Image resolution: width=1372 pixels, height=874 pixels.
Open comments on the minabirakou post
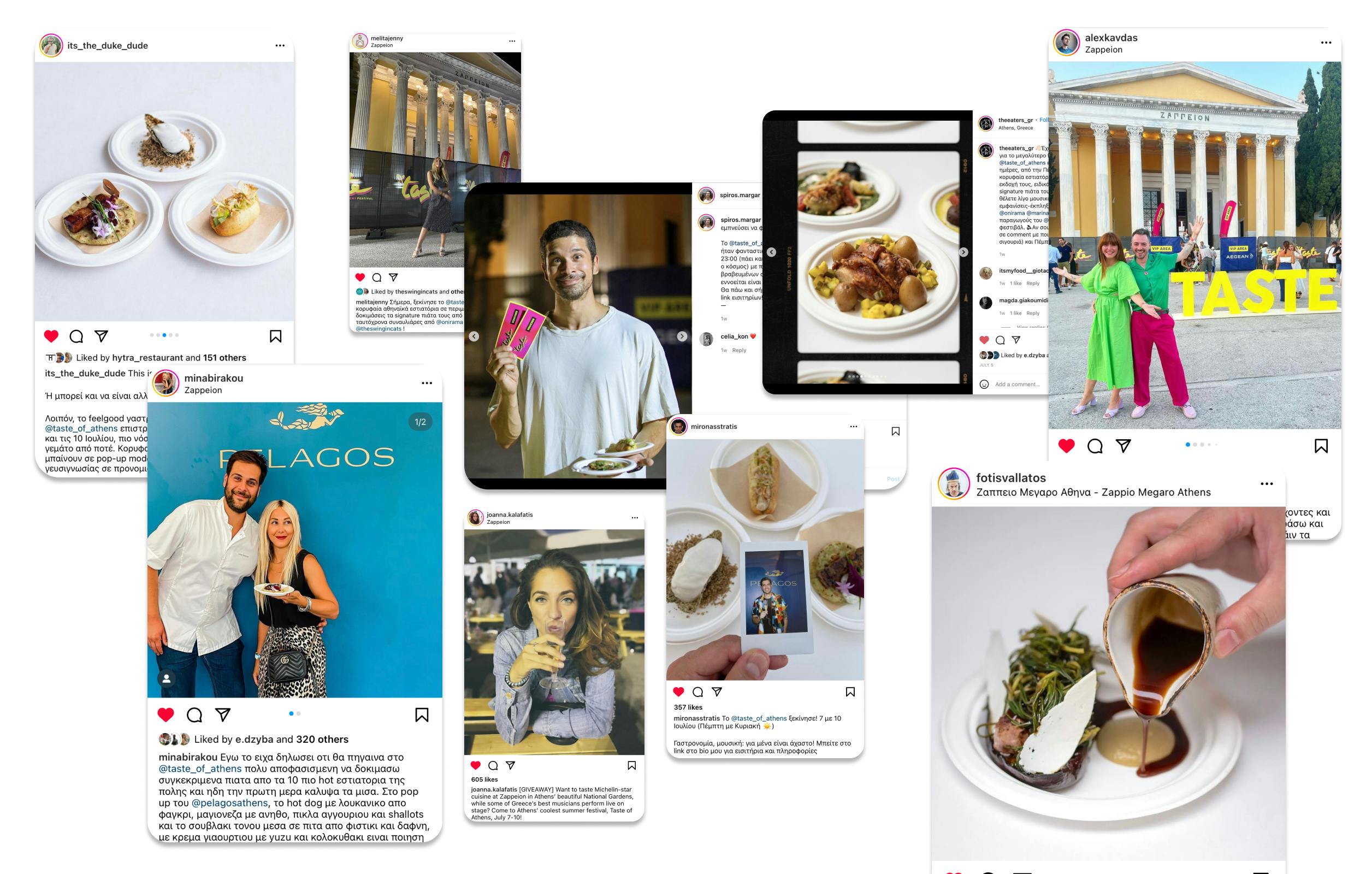click(x=194, y=714)
